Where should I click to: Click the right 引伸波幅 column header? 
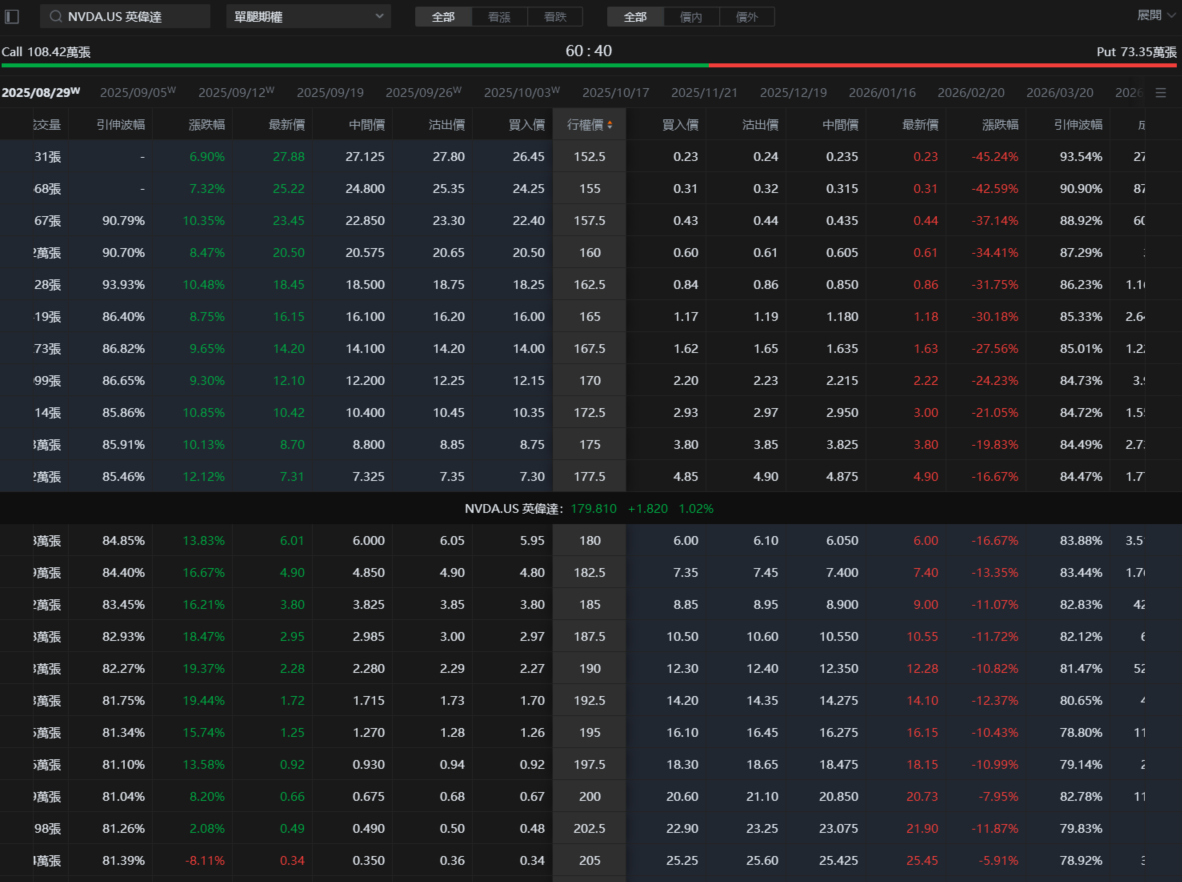(x=1078, y=125)
